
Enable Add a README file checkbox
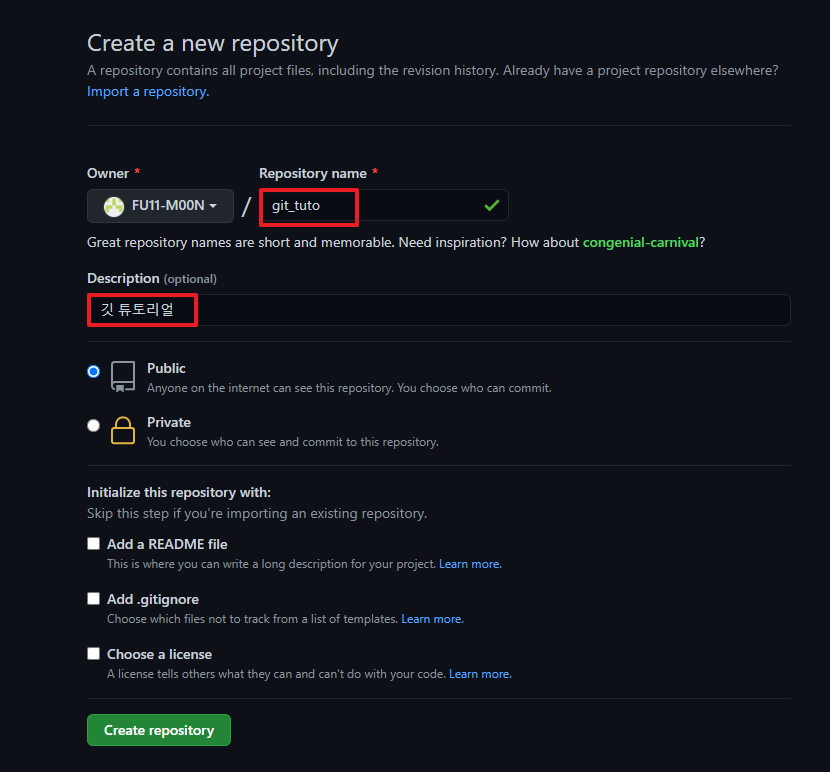[x=94, y=544]
